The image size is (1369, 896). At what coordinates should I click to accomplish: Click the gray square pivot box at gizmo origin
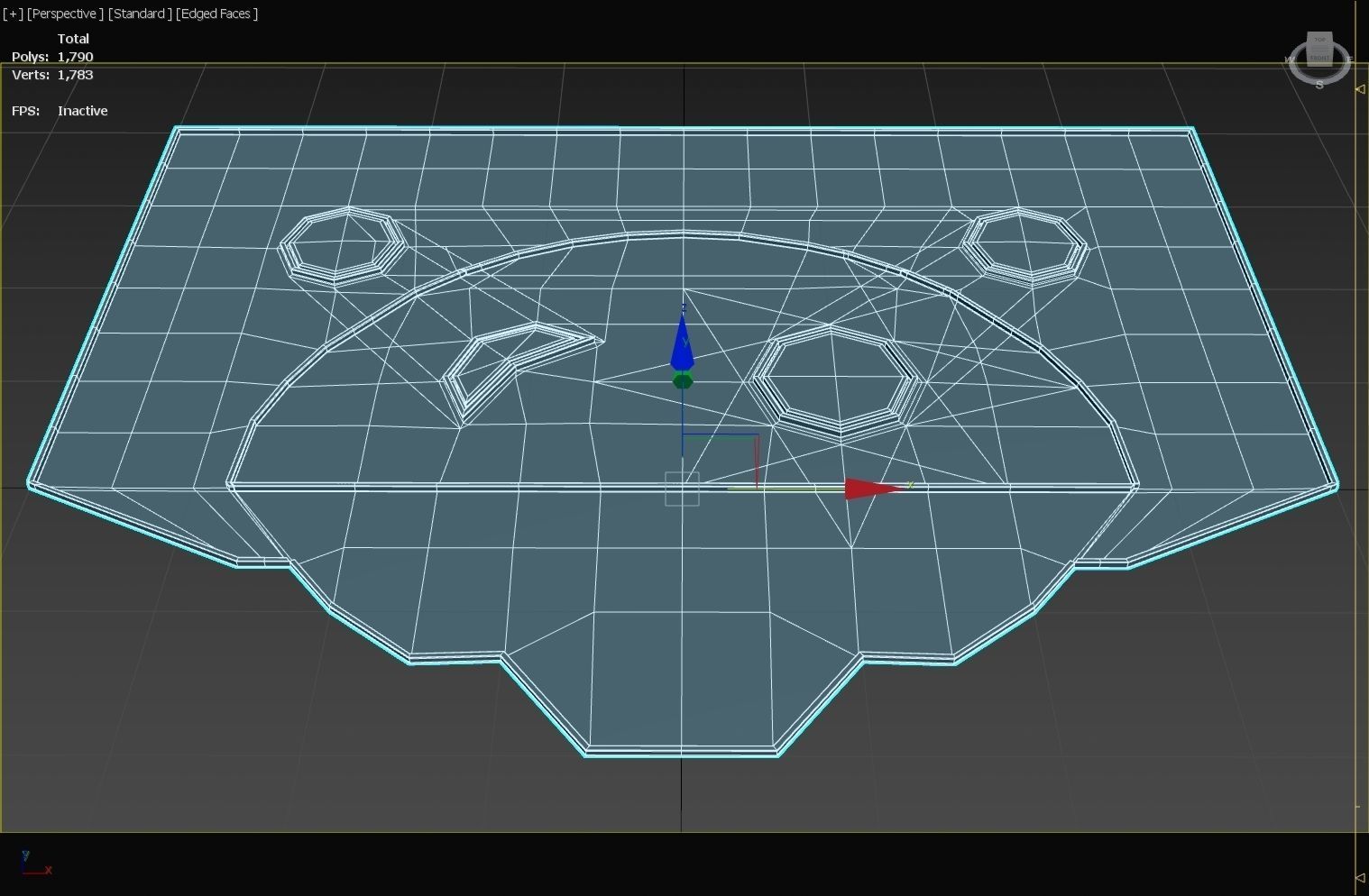[682, 489]
